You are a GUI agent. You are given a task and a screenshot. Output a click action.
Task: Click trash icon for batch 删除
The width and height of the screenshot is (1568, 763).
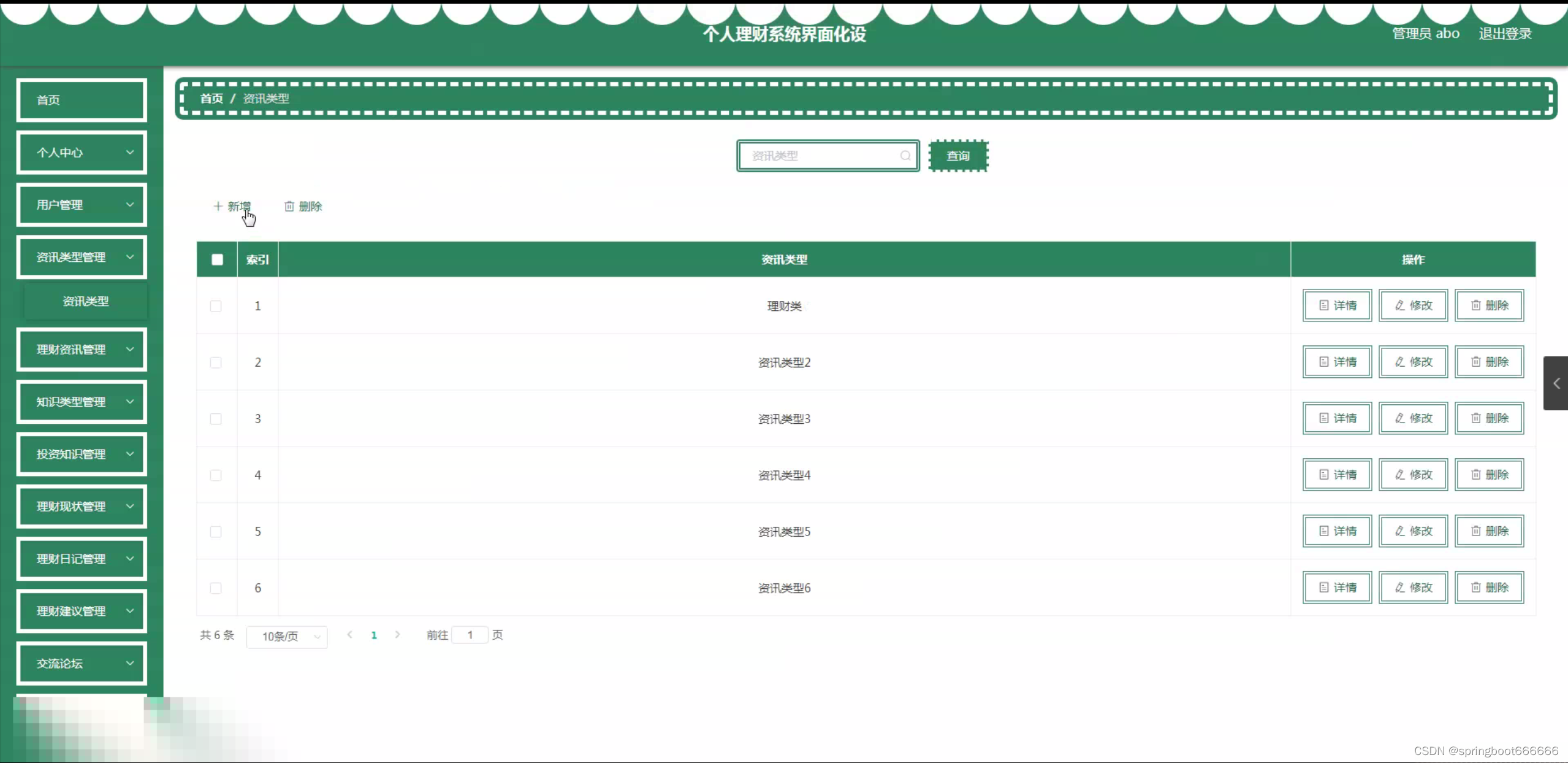pos(289,207)
